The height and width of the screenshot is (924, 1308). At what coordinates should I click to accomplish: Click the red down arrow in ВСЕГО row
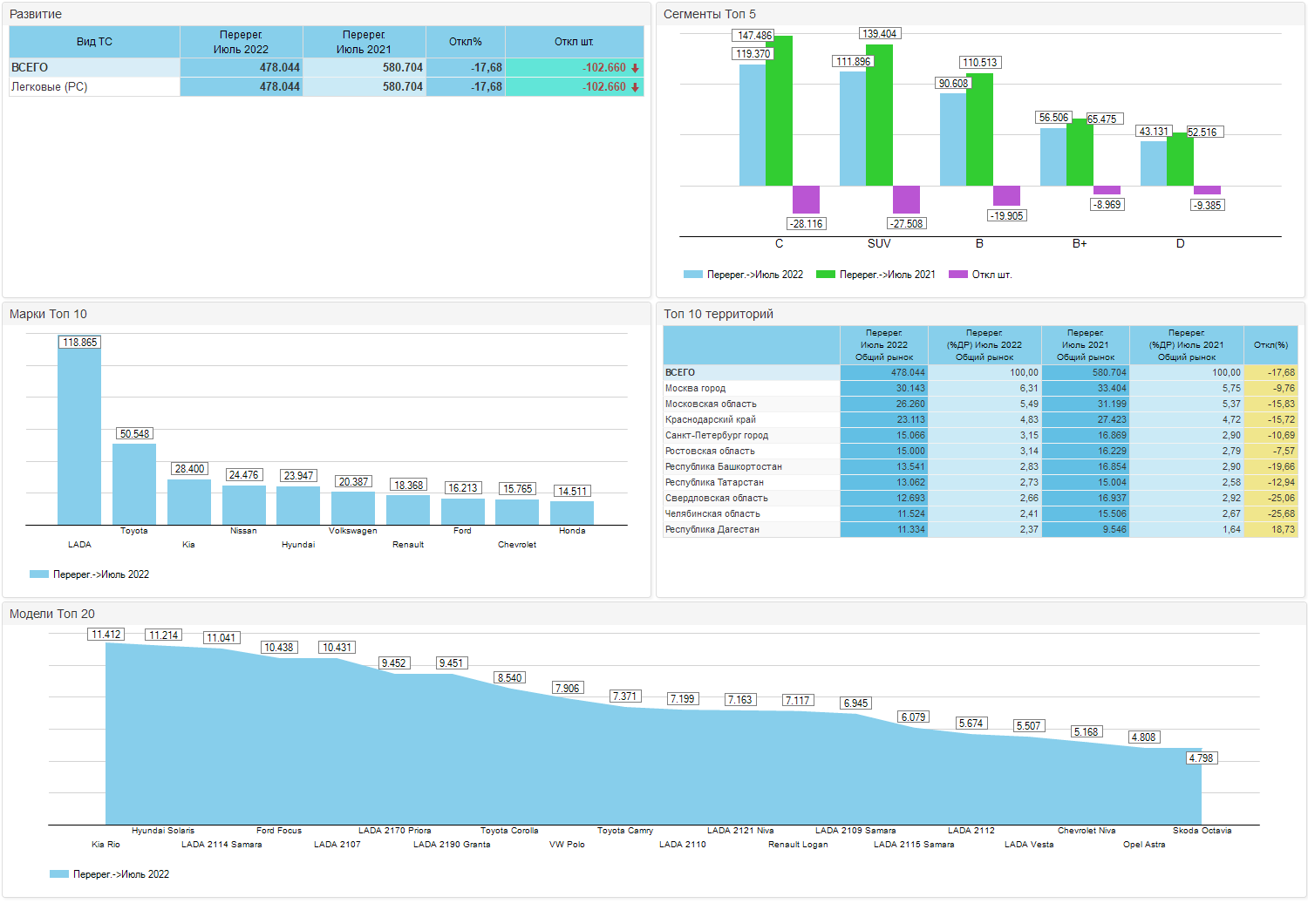point(635,68)
